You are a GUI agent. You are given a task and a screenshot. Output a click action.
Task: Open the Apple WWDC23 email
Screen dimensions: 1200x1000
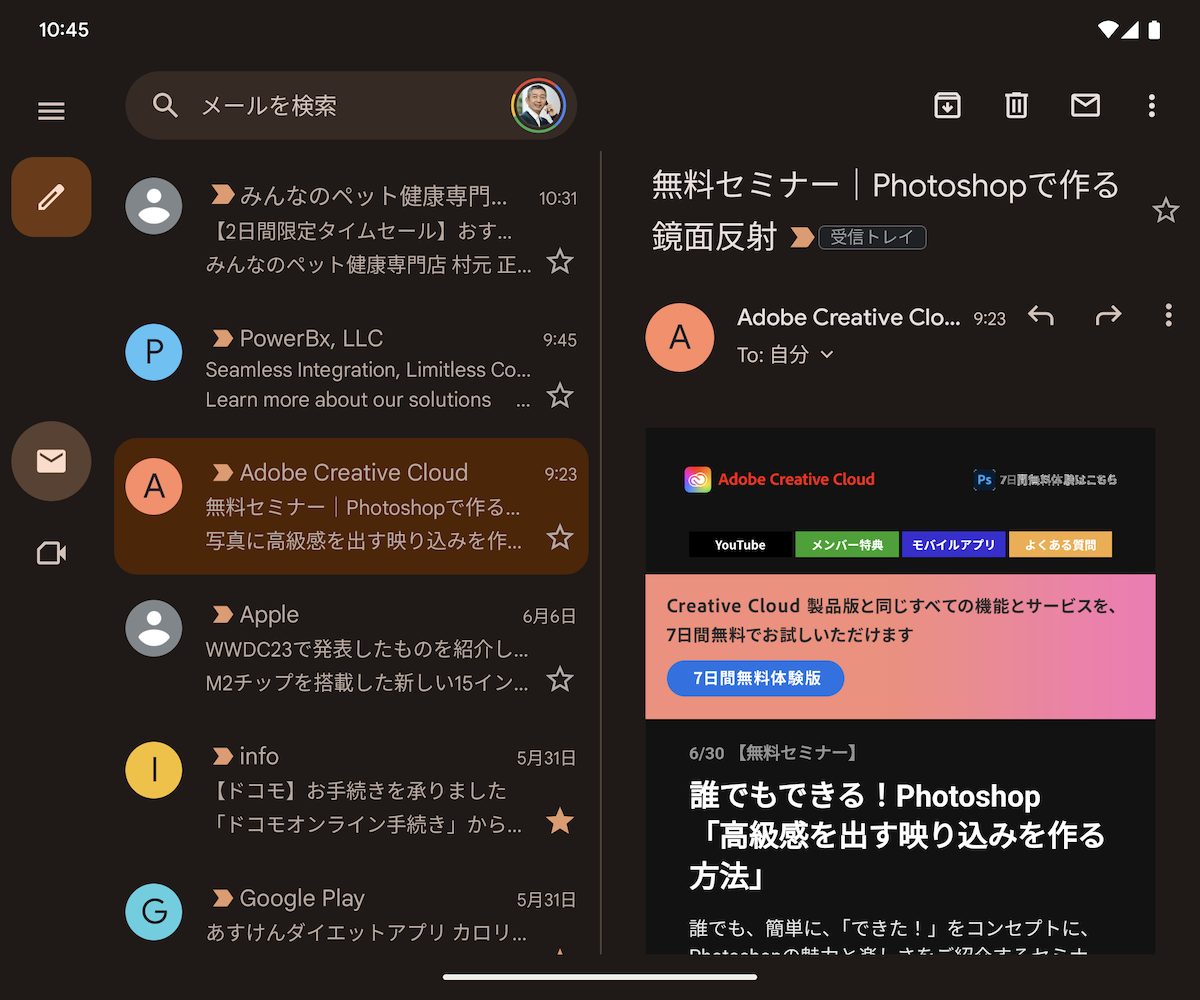click(351, 648)
